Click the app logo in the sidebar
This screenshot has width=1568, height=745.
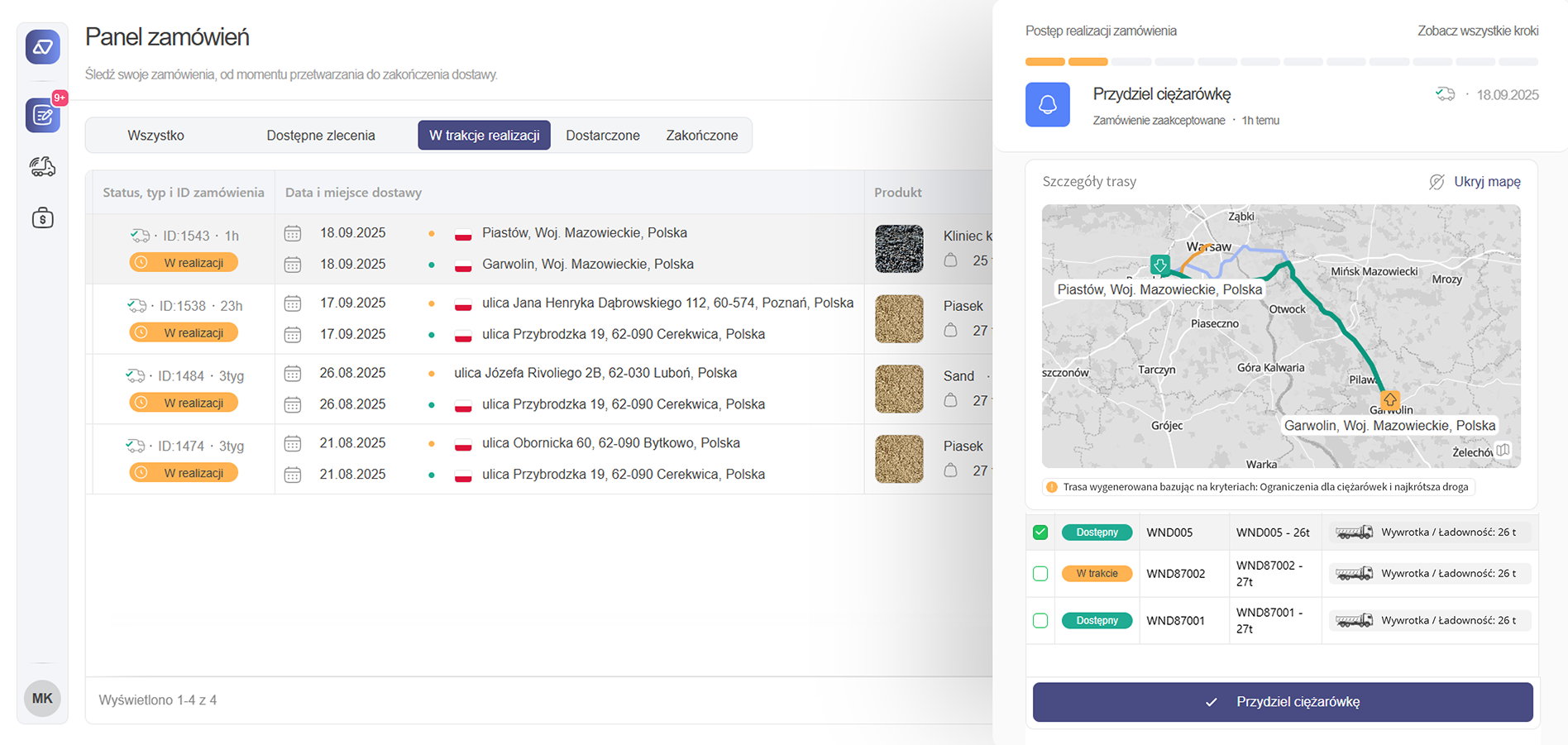(42, 47)
